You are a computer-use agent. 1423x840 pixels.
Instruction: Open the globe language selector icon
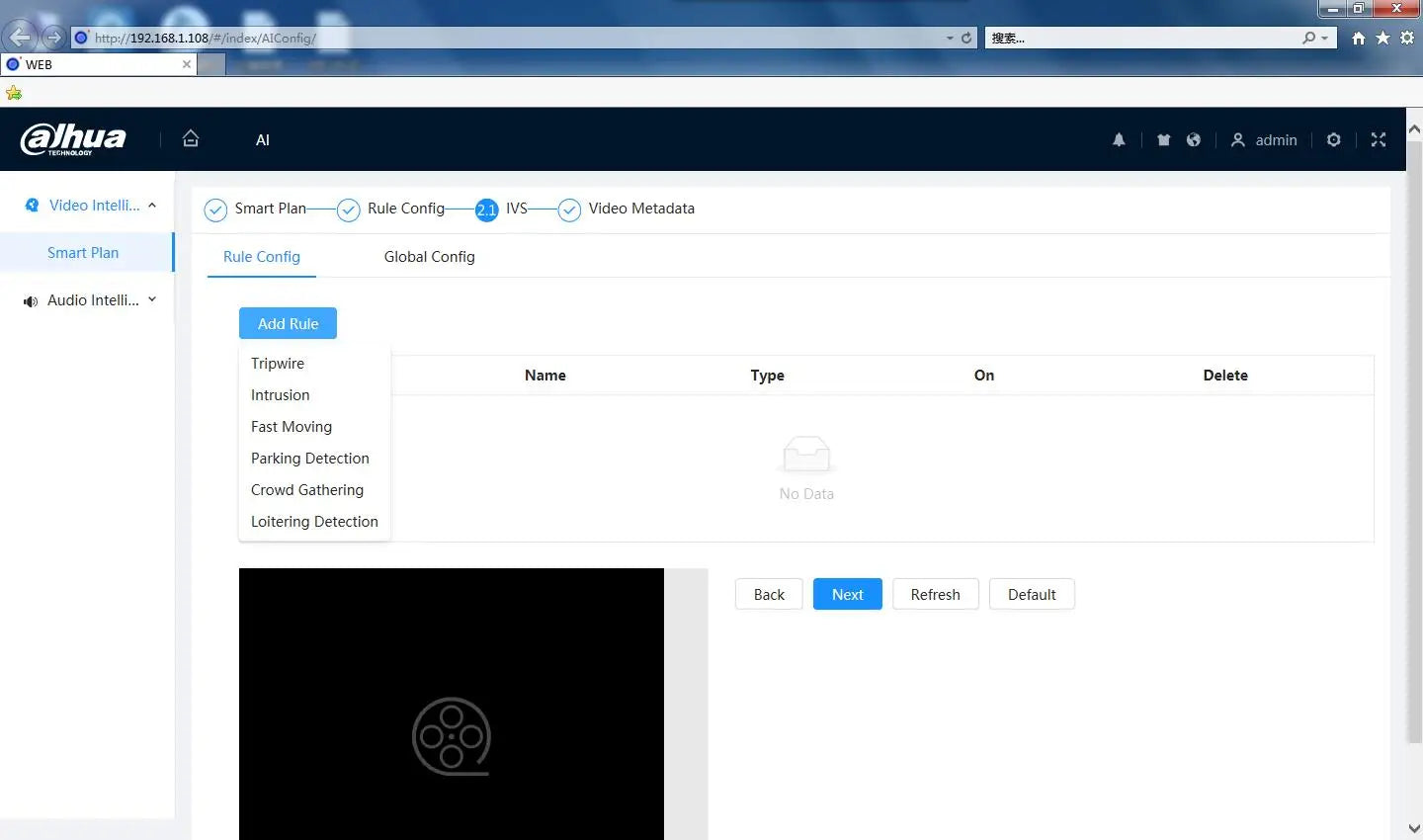pos(1194,140)
